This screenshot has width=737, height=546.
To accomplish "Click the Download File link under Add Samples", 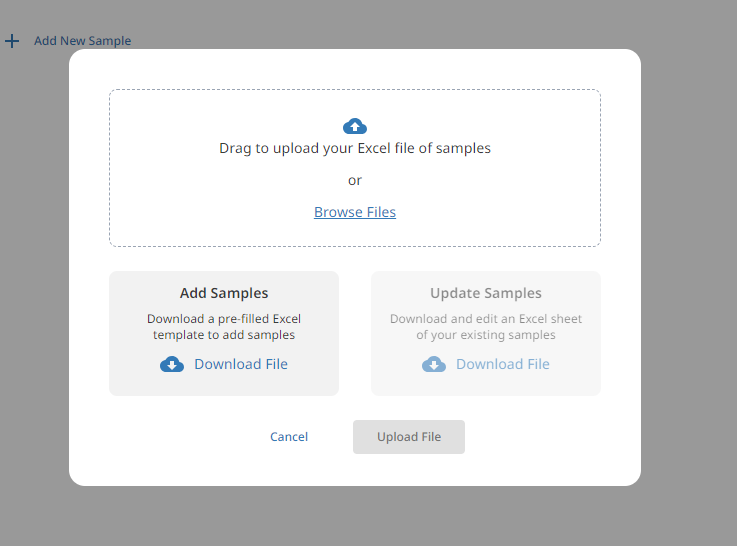I will 241,364.
